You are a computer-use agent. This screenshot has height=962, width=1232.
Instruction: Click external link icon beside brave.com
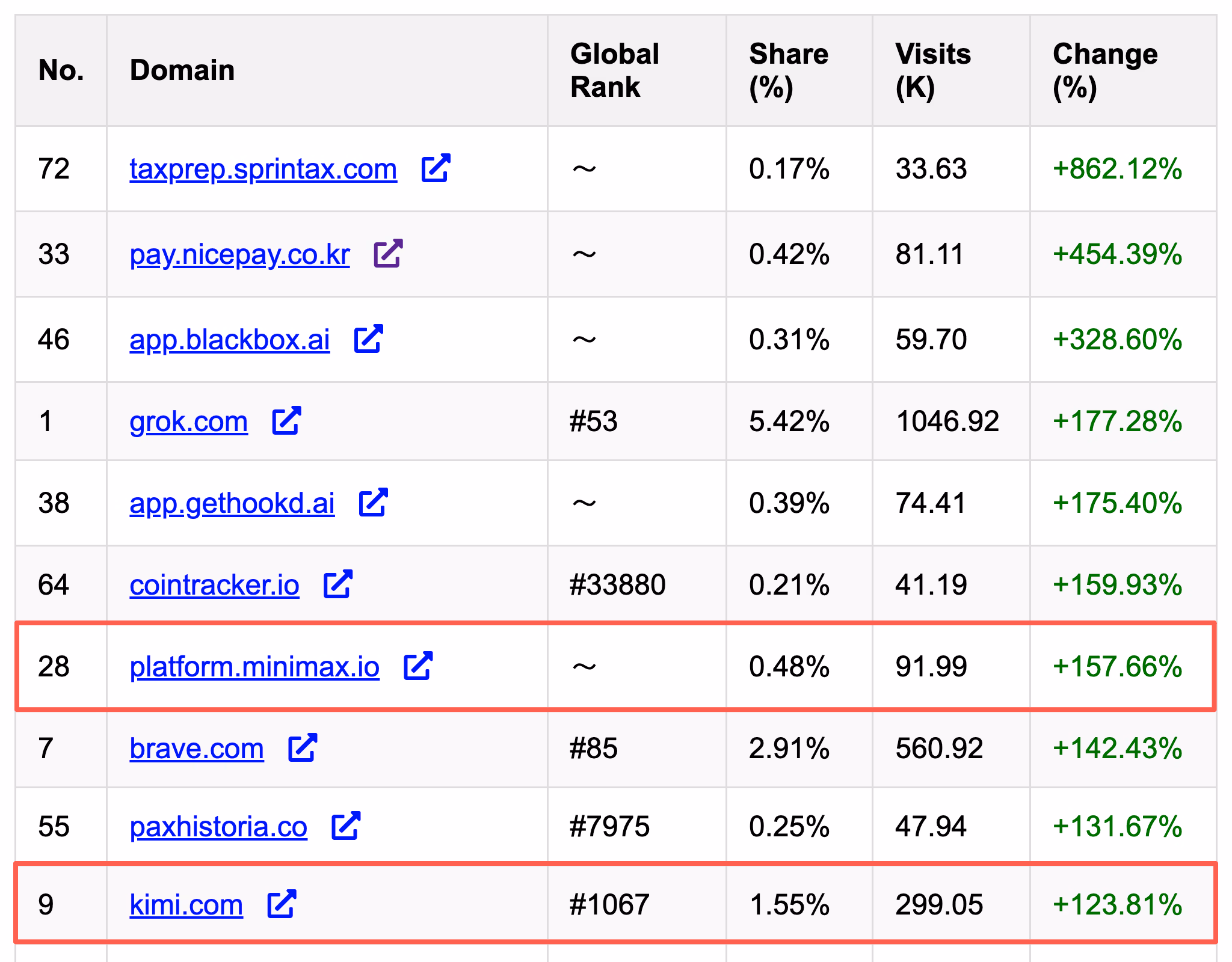(x=302, y=748)
